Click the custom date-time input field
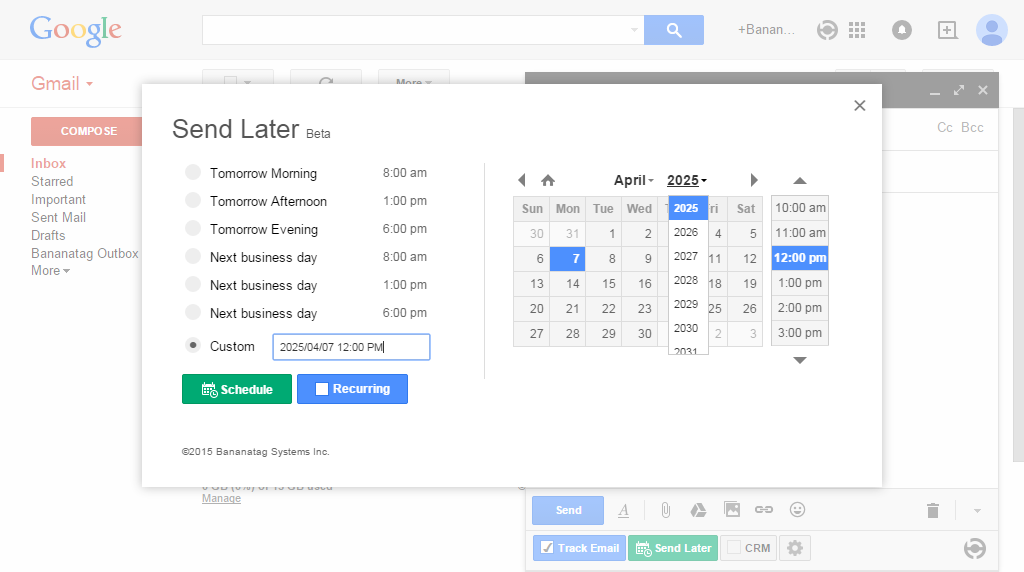The width and height of the screenshot is (1024, 572). click(x=351, y=347)
